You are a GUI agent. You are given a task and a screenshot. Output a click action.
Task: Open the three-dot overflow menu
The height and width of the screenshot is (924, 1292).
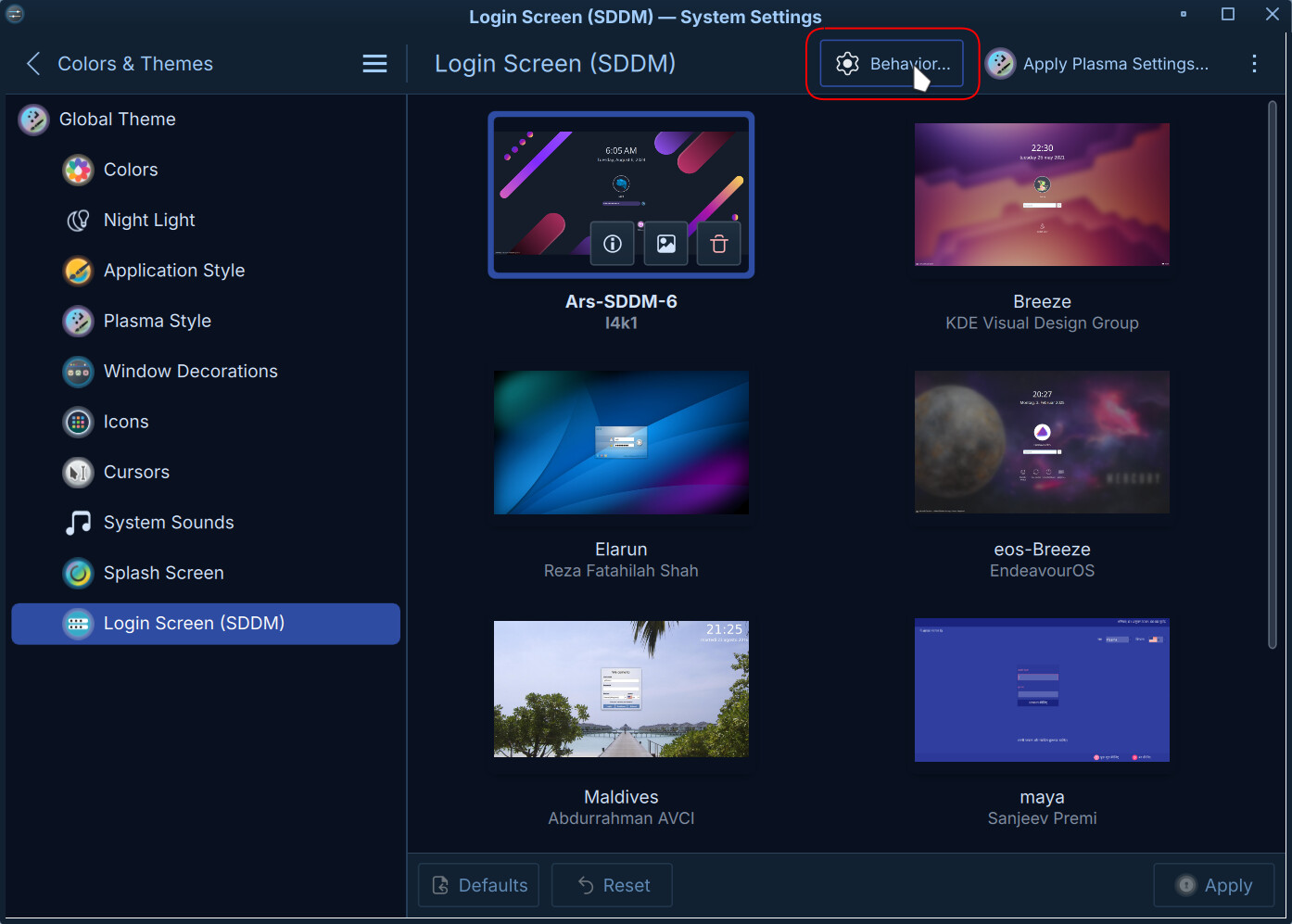pyautogui.click(x=1254, y=64)
